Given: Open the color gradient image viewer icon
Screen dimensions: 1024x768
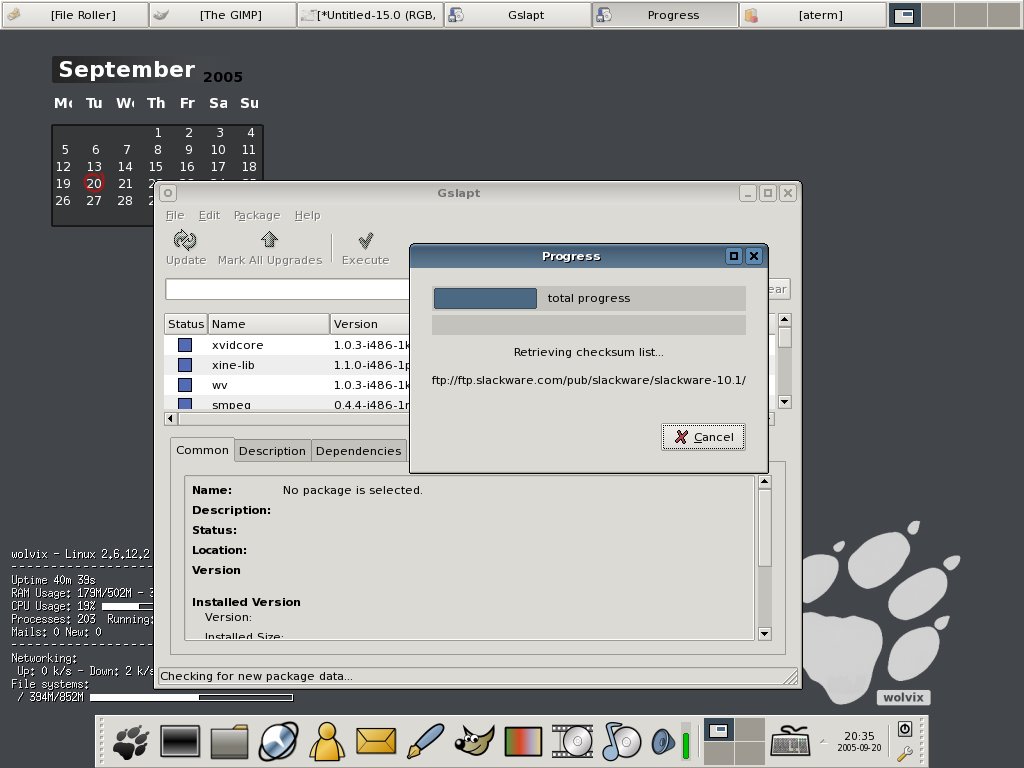Looking at the screenshot, I should (523, 742).
